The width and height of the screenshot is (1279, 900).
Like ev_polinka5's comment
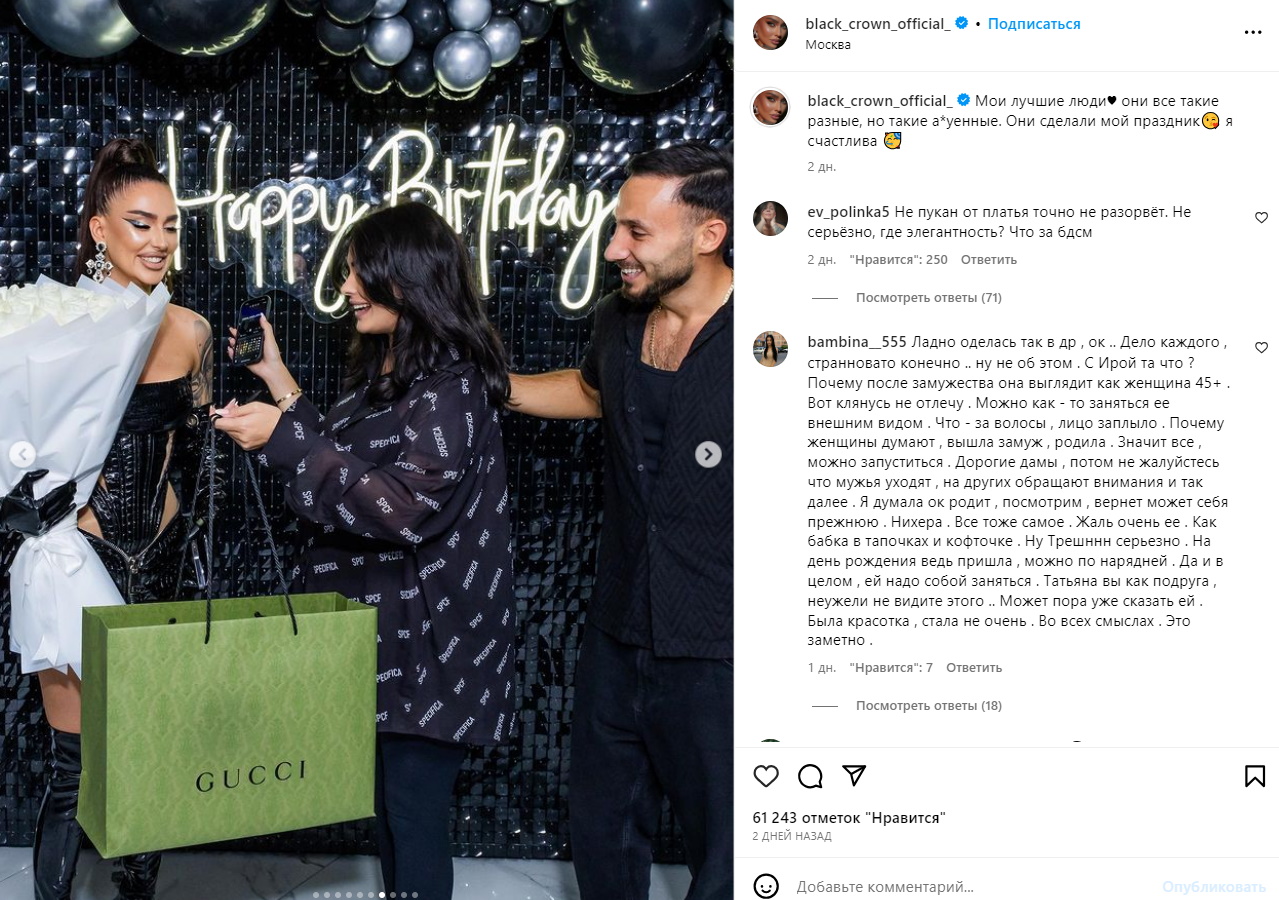pyautogui.click(x=1261, y=217)
